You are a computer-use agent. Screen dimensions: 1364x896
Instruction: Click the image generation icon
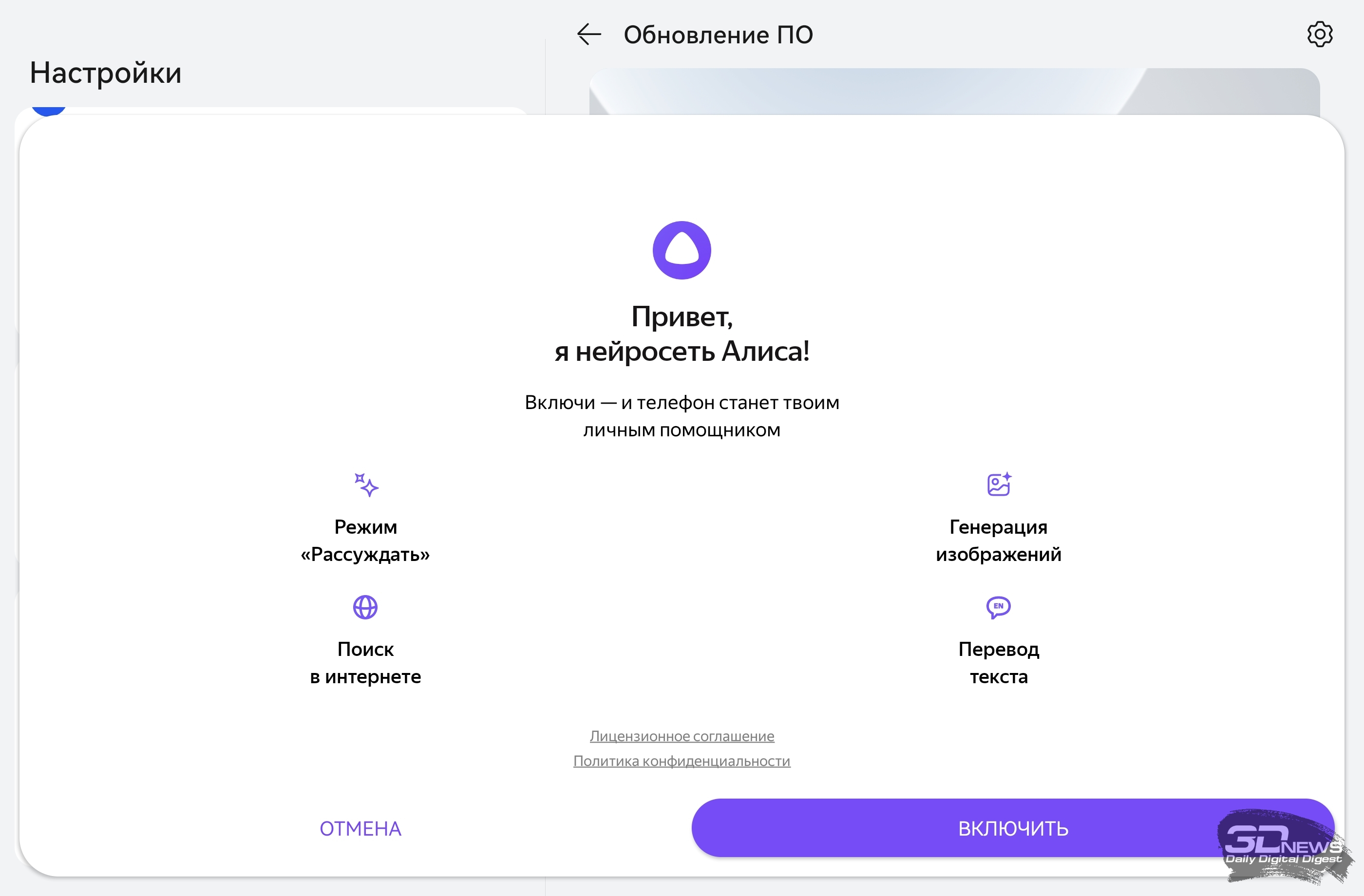(998, 485)
